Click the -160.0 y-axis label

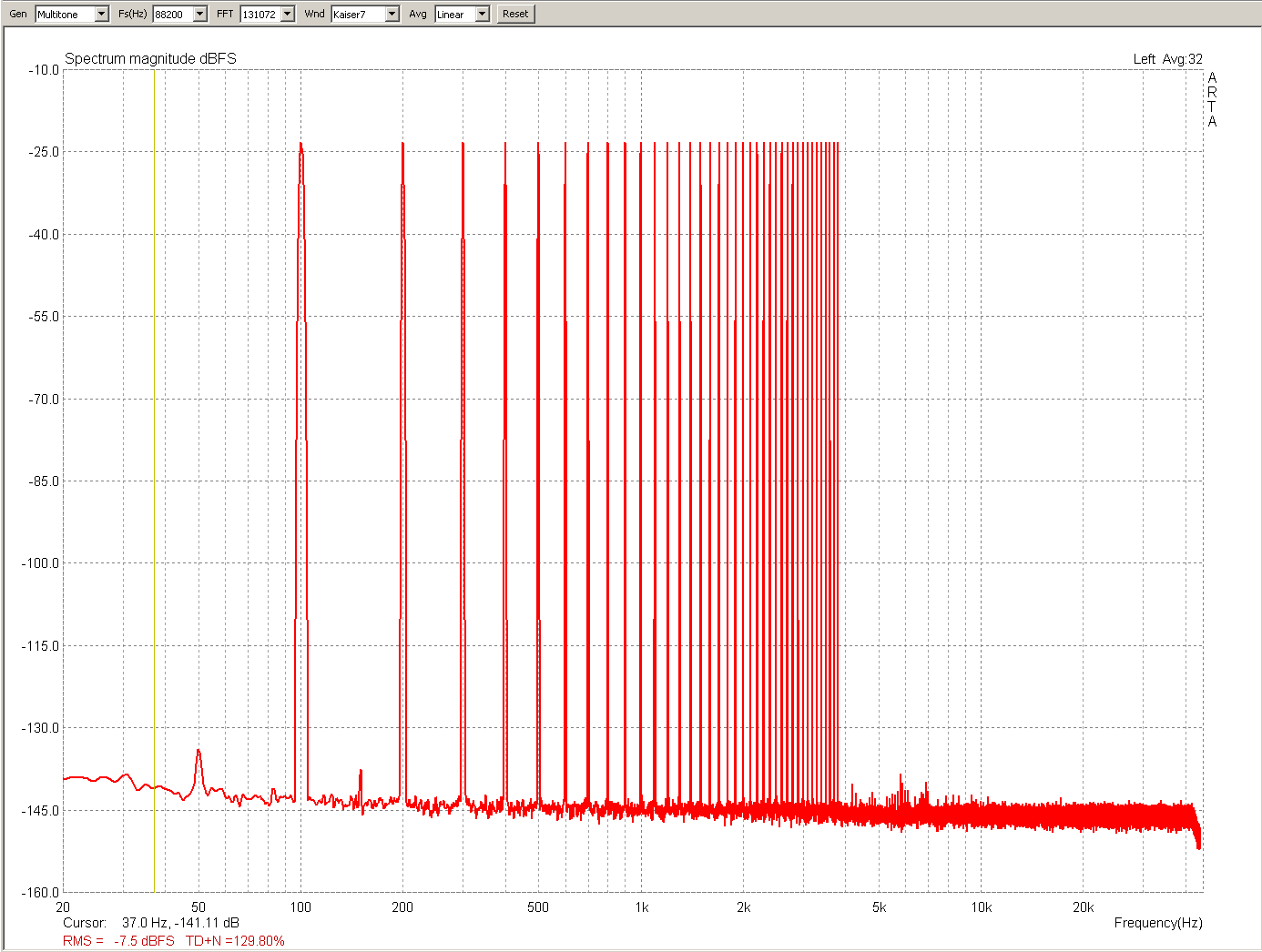[41, 893]
